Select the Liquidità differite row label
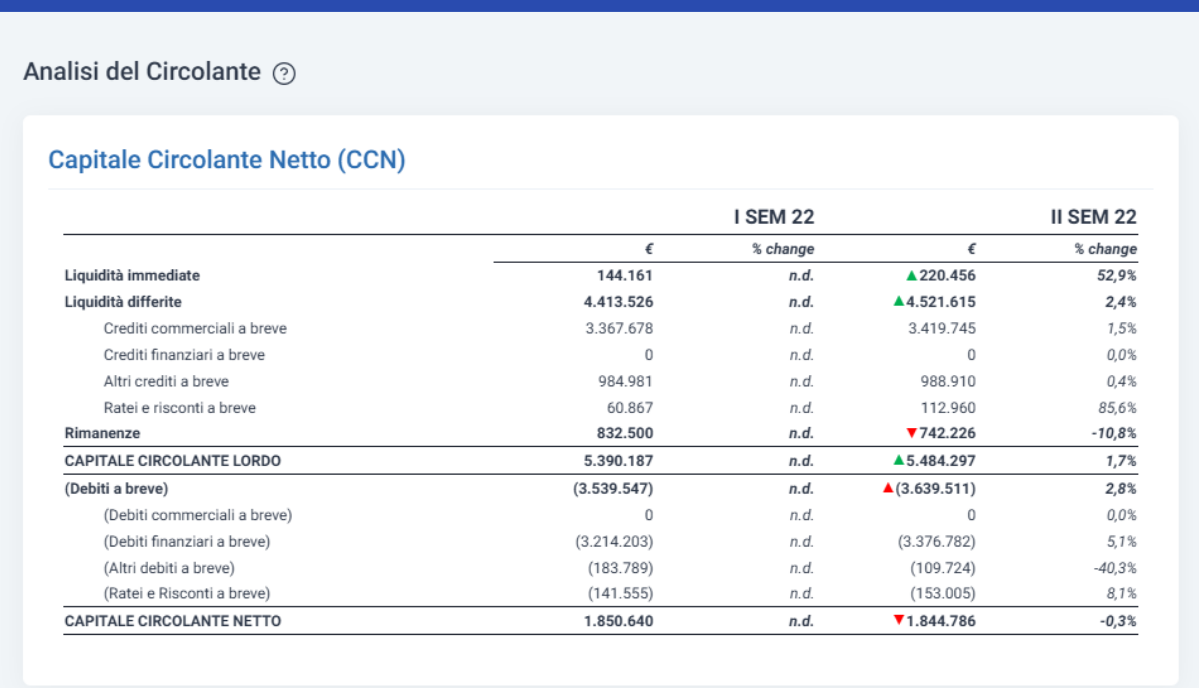The width and height of the screenshot is (1200, 688). point(122,301)
